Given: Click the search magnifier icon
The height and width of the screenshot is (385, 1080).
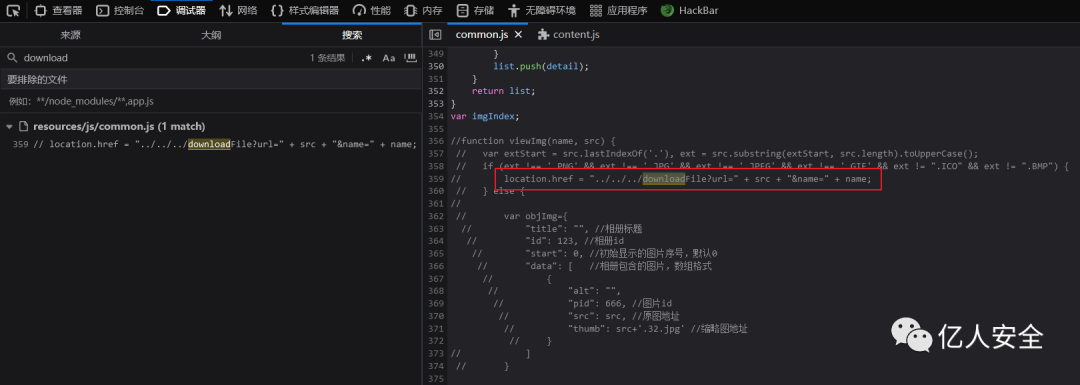Looking at the screenshot, I should tap(12, 59).
